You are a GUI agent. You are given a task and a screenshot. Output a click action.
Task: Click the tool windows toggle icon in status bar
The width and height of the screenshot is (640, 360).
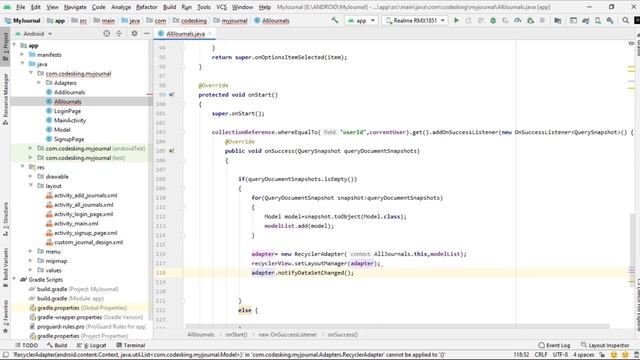6,355
